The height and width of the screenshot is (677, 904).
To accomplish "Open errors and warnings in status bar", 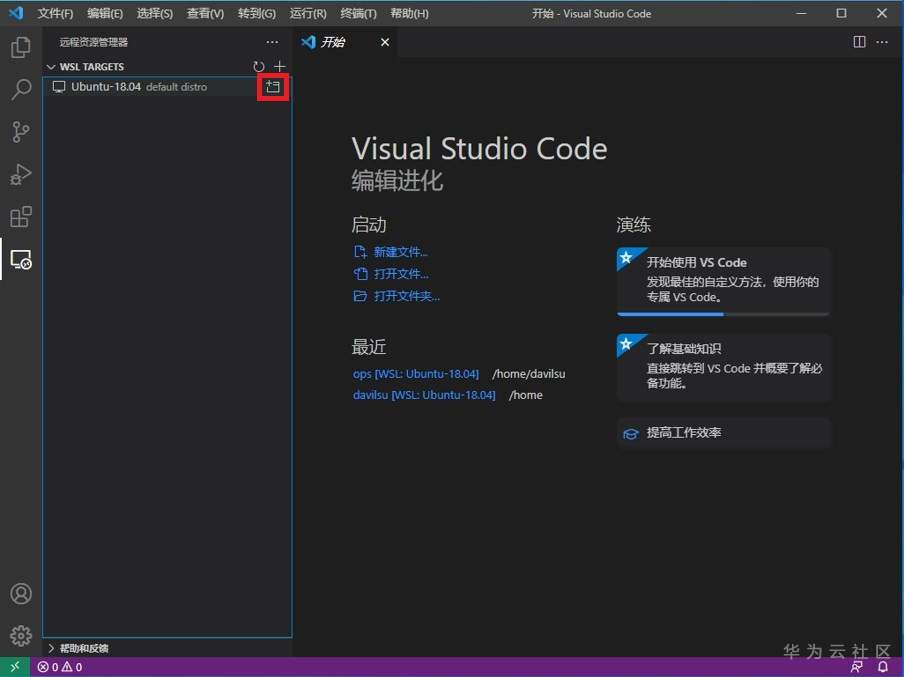I will [60, 667].
